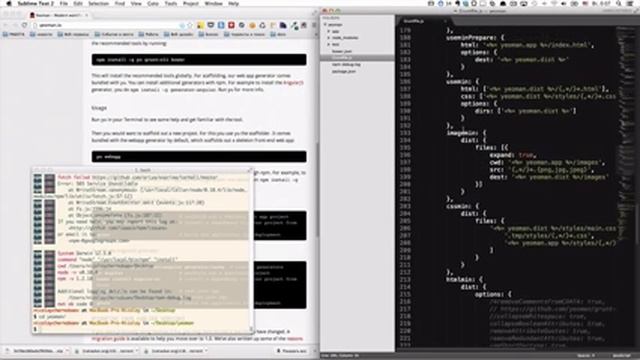The image size is (640, 360).
Task: Open the Selection menu
Action: pyautogui.click(x=99, y=3)
